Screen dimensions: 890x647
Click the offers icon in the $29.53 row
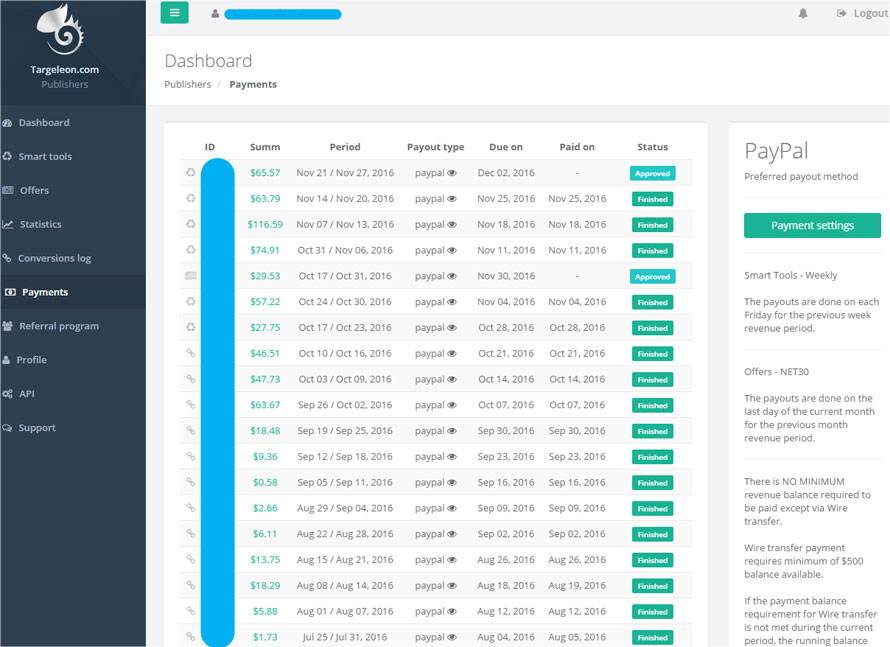coord(190,276)
